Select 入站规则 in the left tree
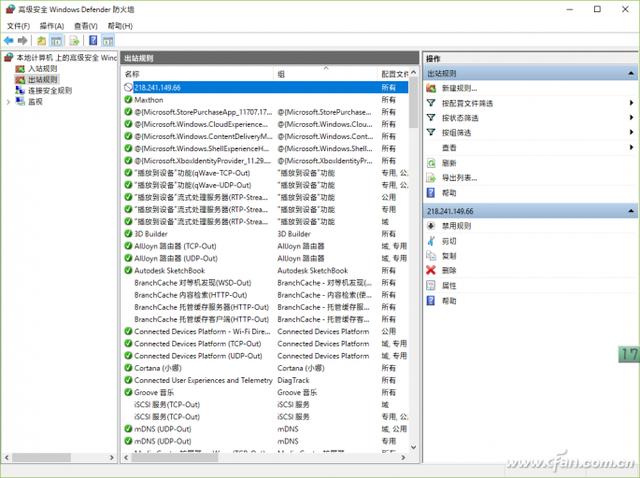640x478 pixels. point(42,68)
